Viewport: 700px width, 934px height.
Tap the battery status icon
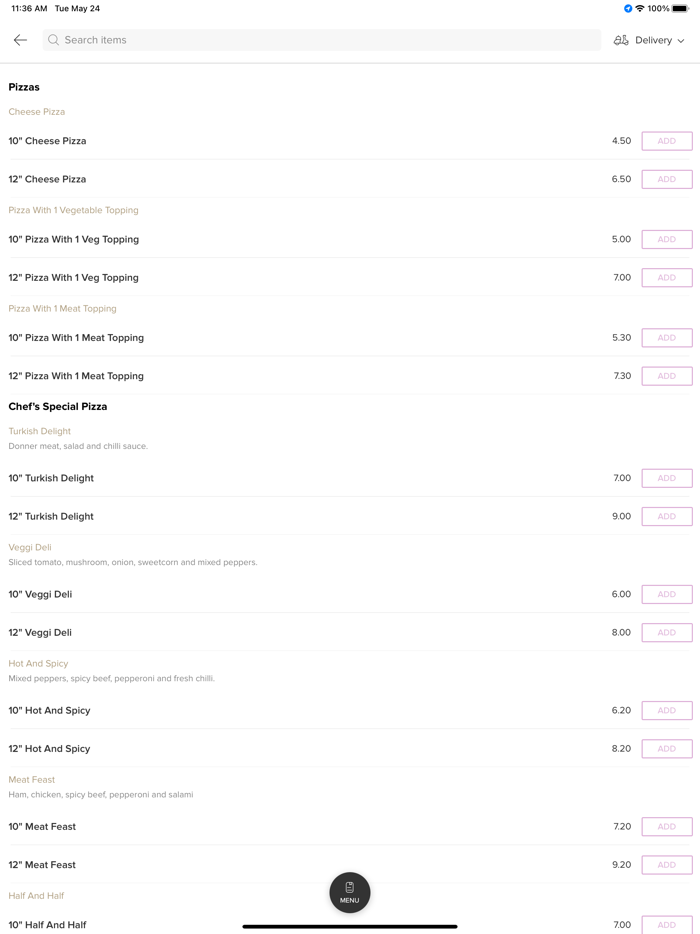[680, 9]
